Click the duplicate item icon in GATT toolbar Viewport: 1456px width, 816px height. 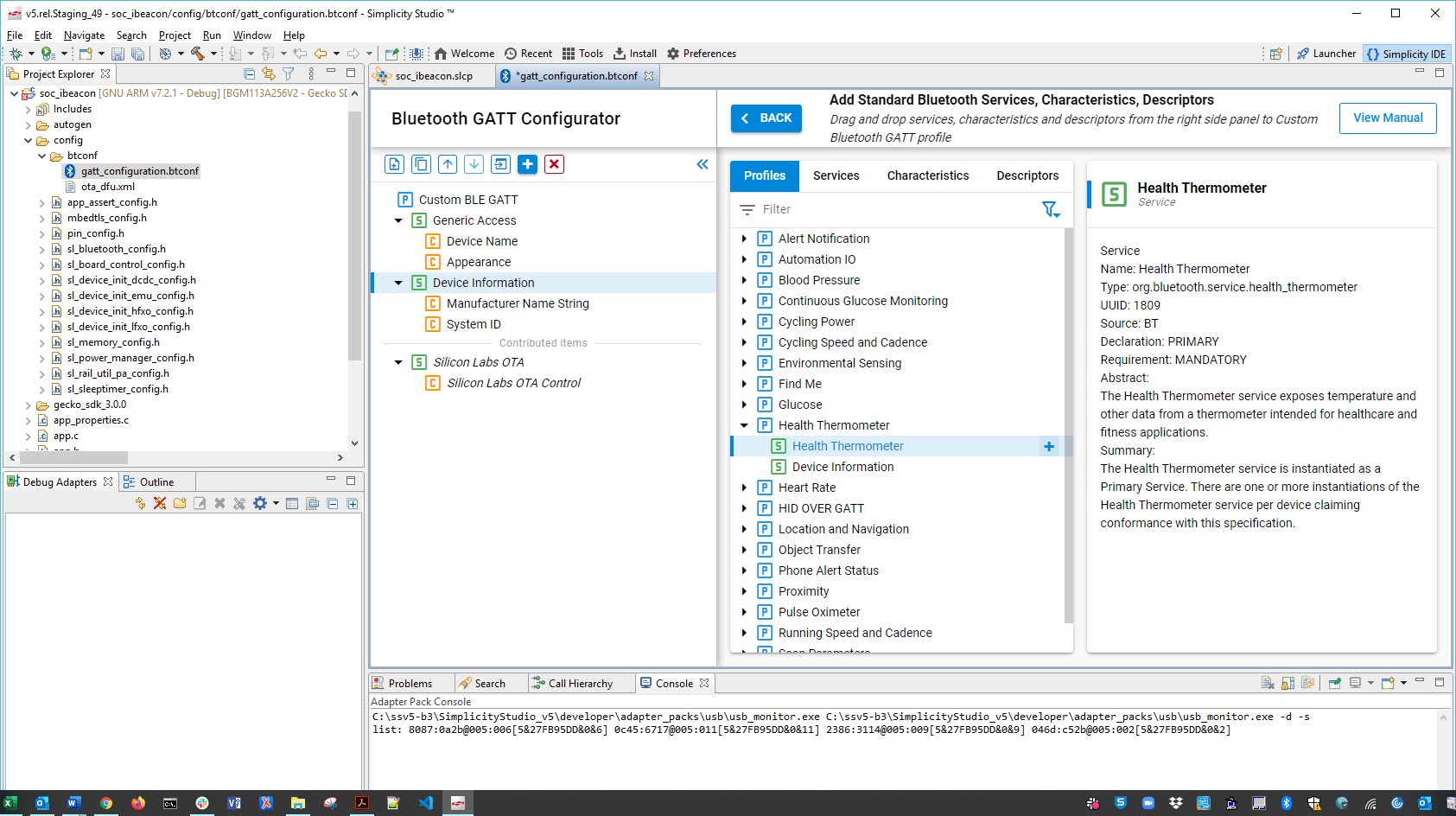point(421,164)
